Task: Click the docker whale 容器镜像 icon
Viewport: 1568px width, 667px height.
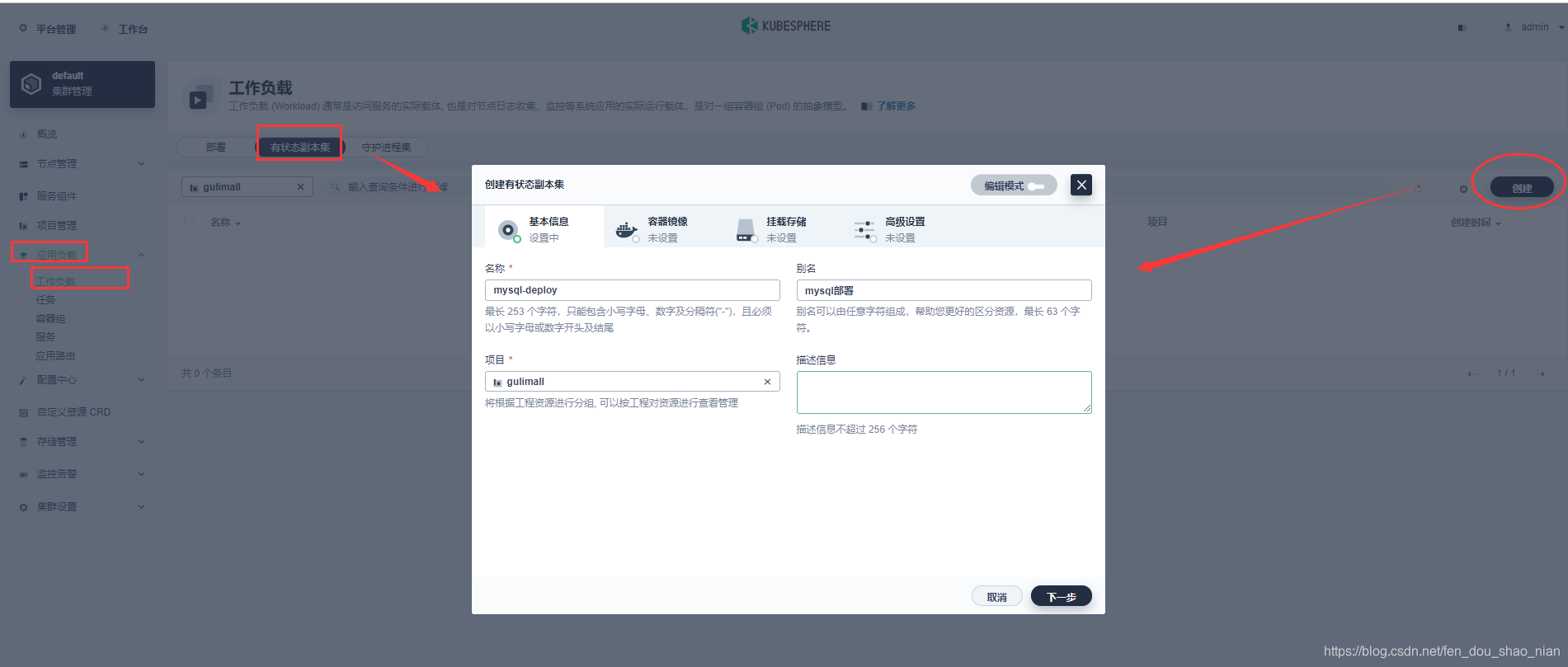Action: point(626,230)
